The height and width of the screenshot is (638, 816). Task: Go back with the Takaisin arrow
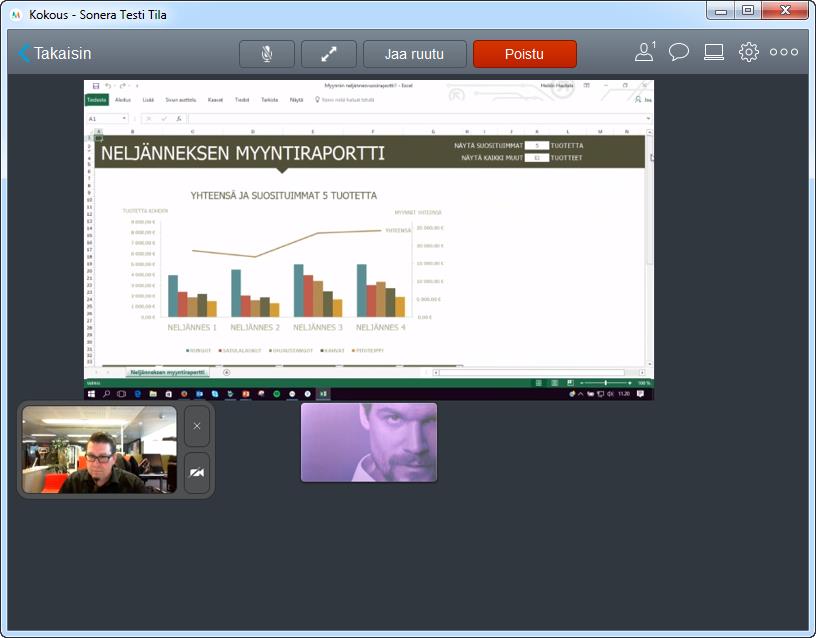(55, 53)
